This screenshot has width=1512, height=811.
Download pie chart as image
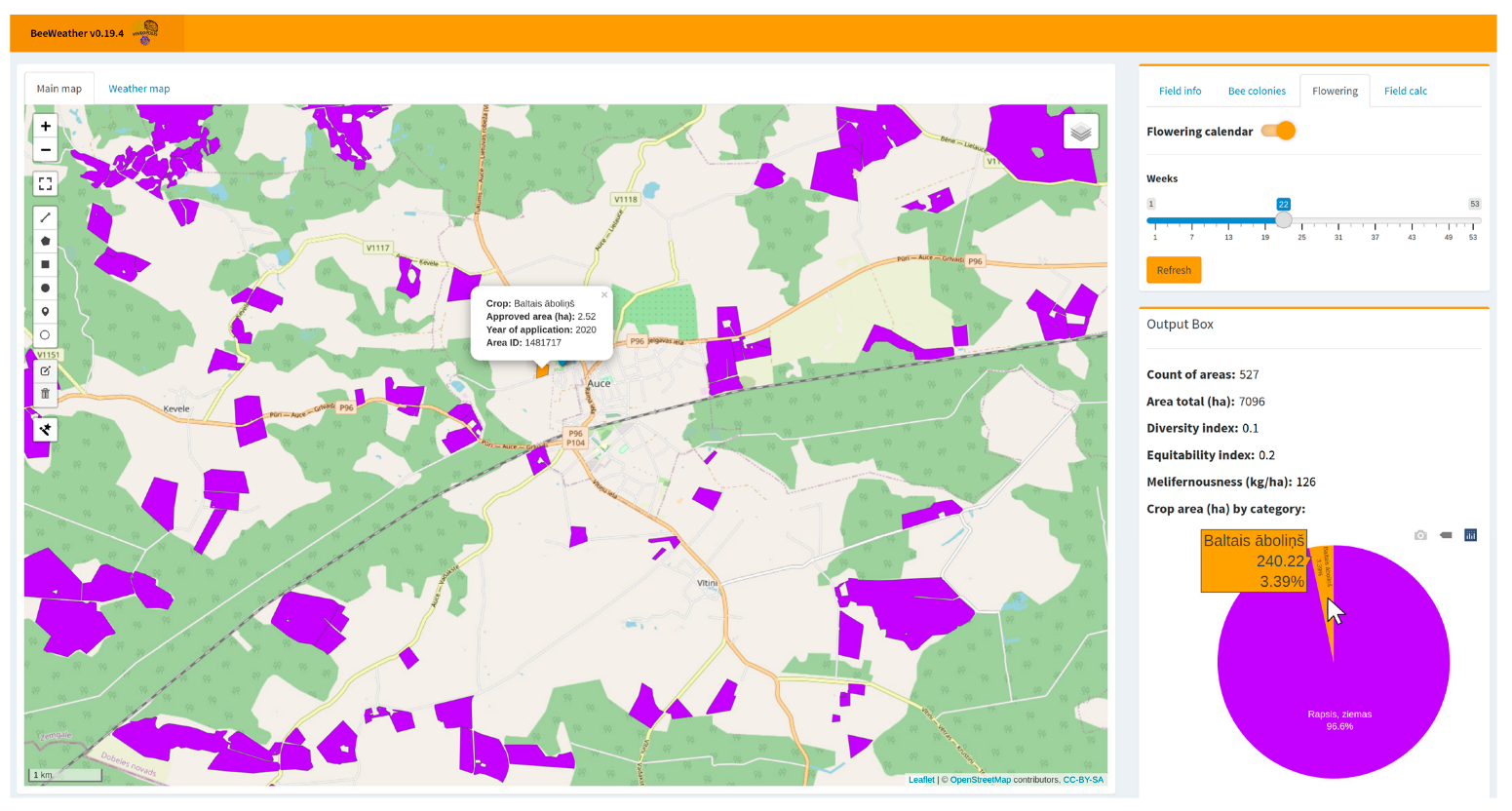click(x=1420, y=535)
